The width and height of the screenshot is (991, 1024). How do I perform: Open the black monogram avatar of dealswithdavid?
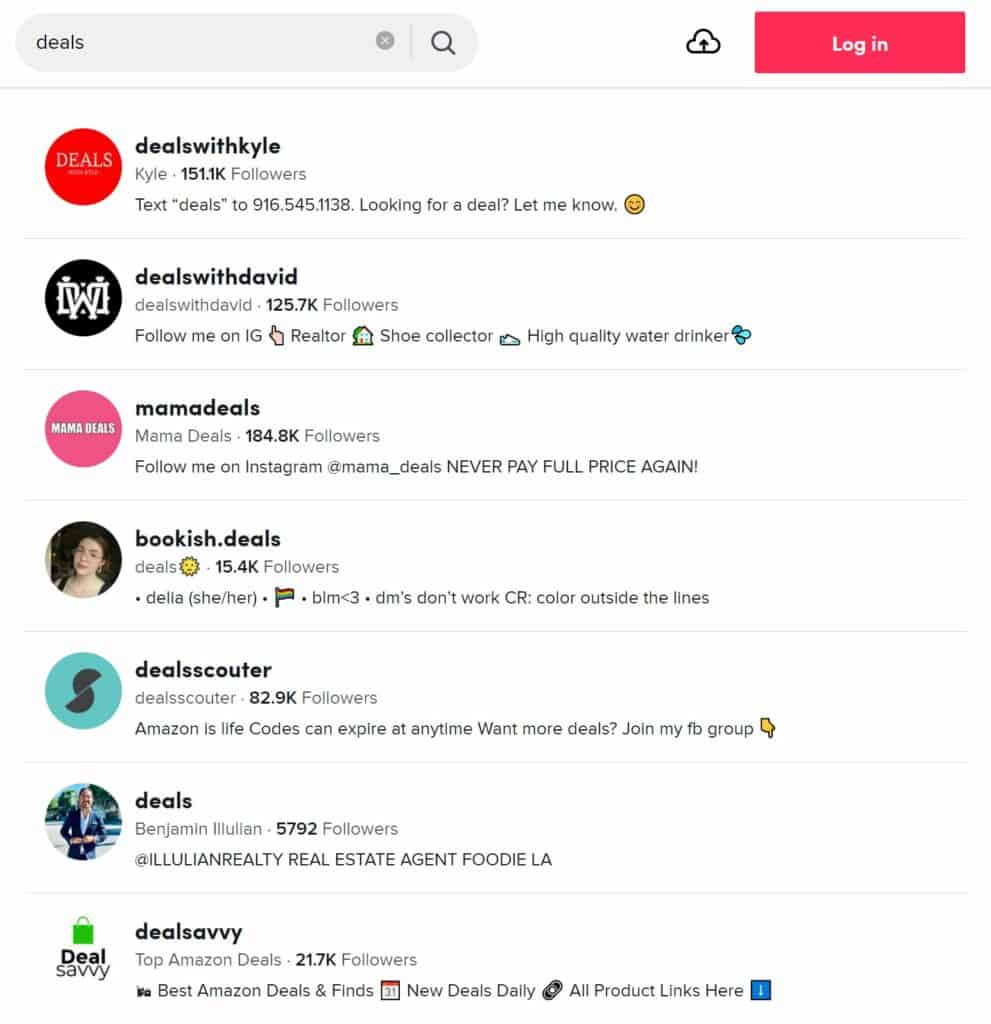point(83,298)
